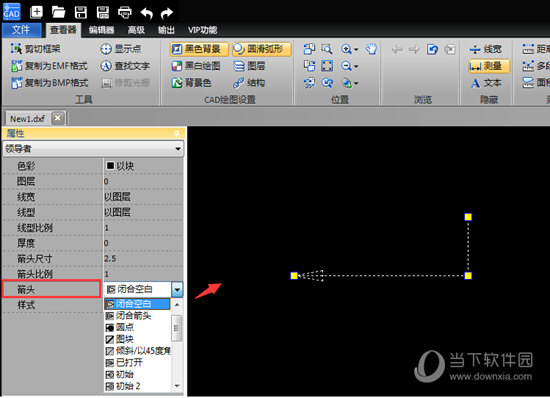The height and width of the screenshot is (398, 550).
Task: Open bottom zoom icon dropdown arrow
Action: click(356, 83)
